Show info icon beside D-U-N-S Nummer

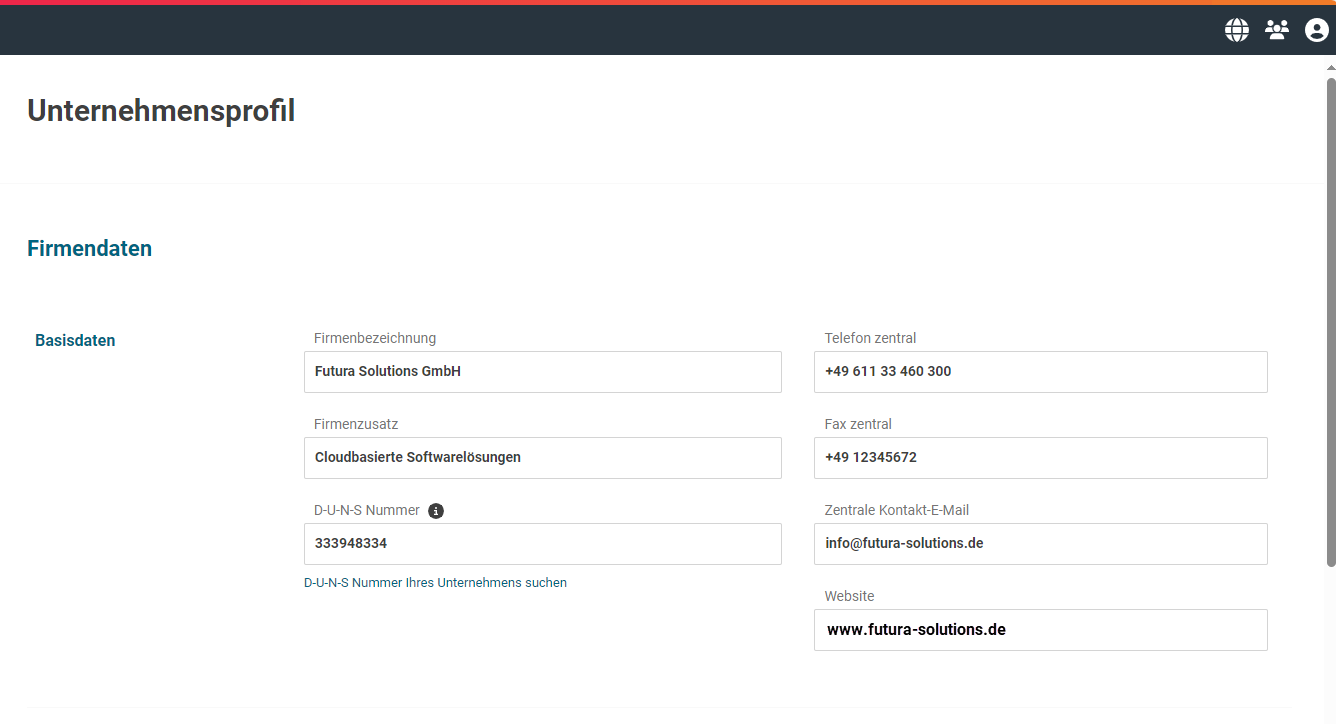pyautogui.click(x=436, y=511)
